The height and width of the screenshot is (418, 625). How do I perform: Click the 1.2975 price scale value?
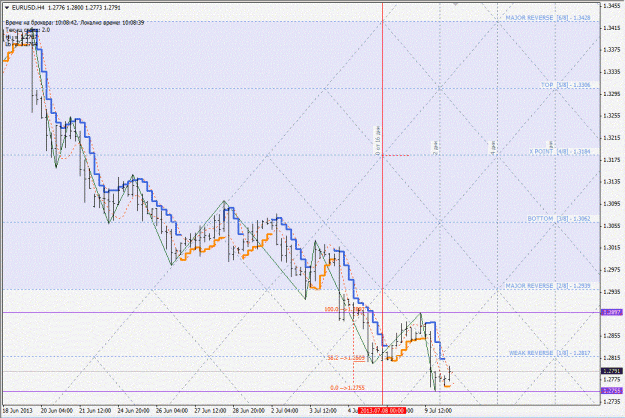(x=612, y=270)
